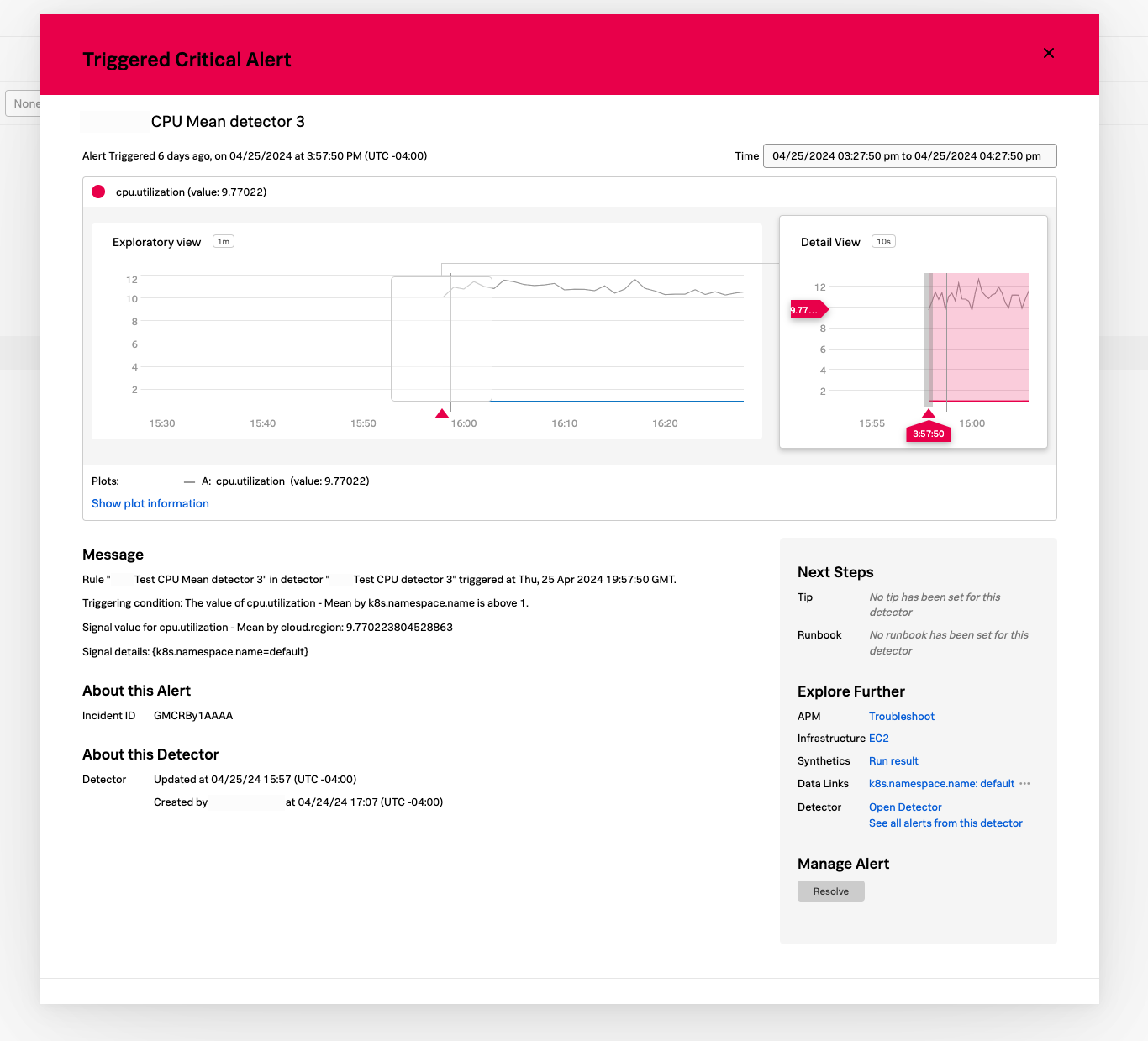Click the Resolve button

(831, 891)
